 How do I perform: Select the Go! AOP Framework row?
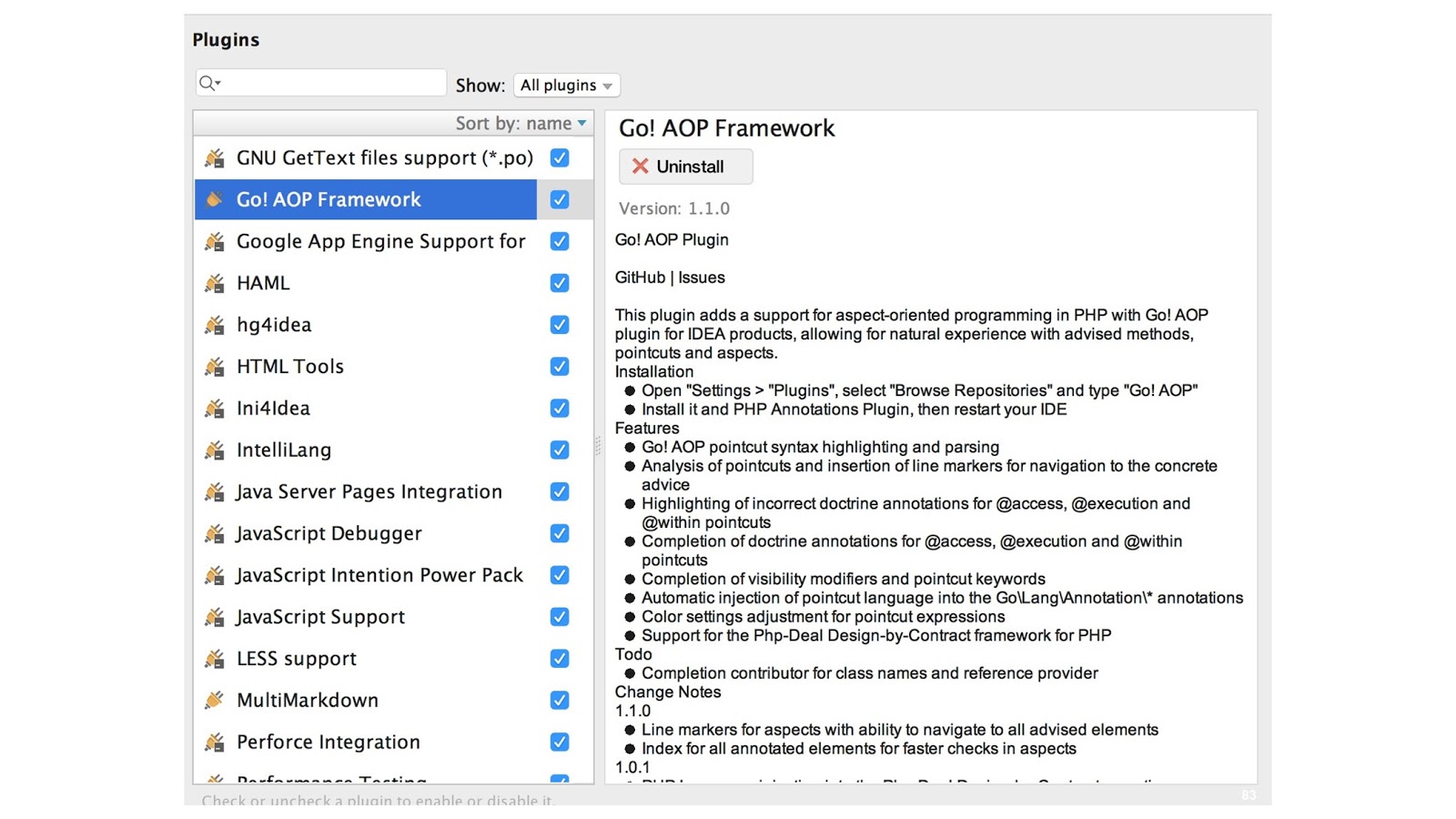pos(393,200)
